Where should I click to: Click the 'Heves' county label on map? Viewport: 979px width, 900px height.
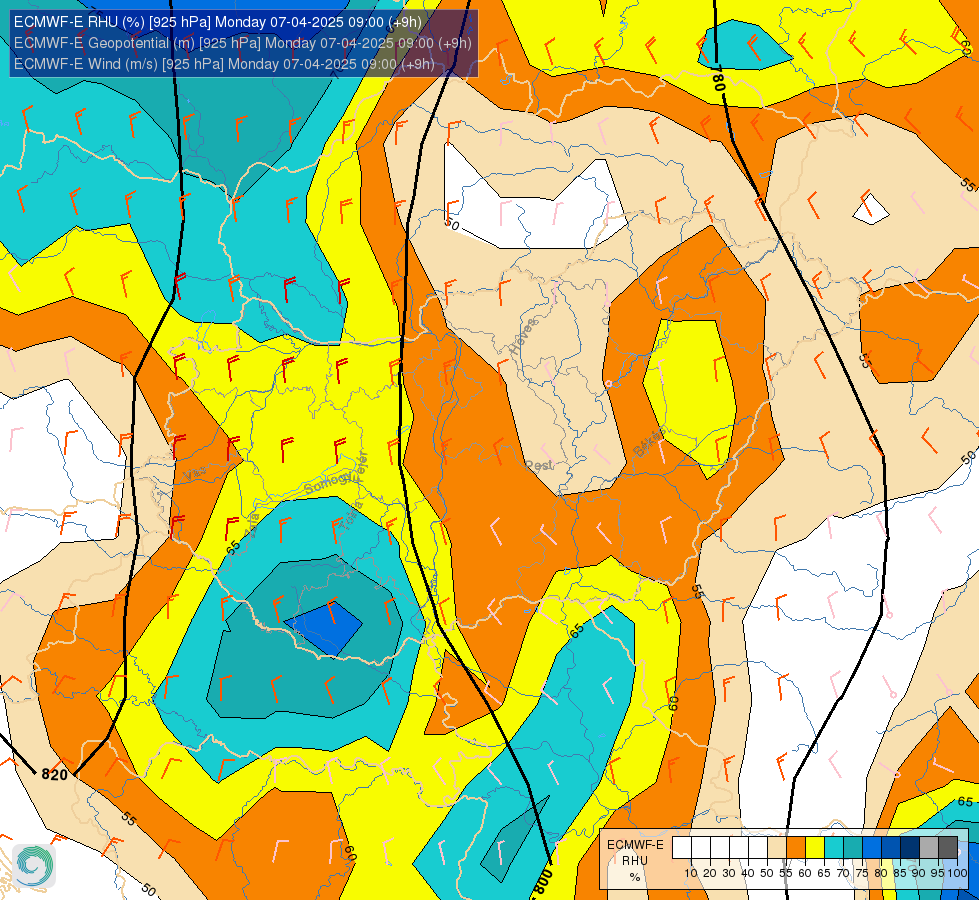523,337
